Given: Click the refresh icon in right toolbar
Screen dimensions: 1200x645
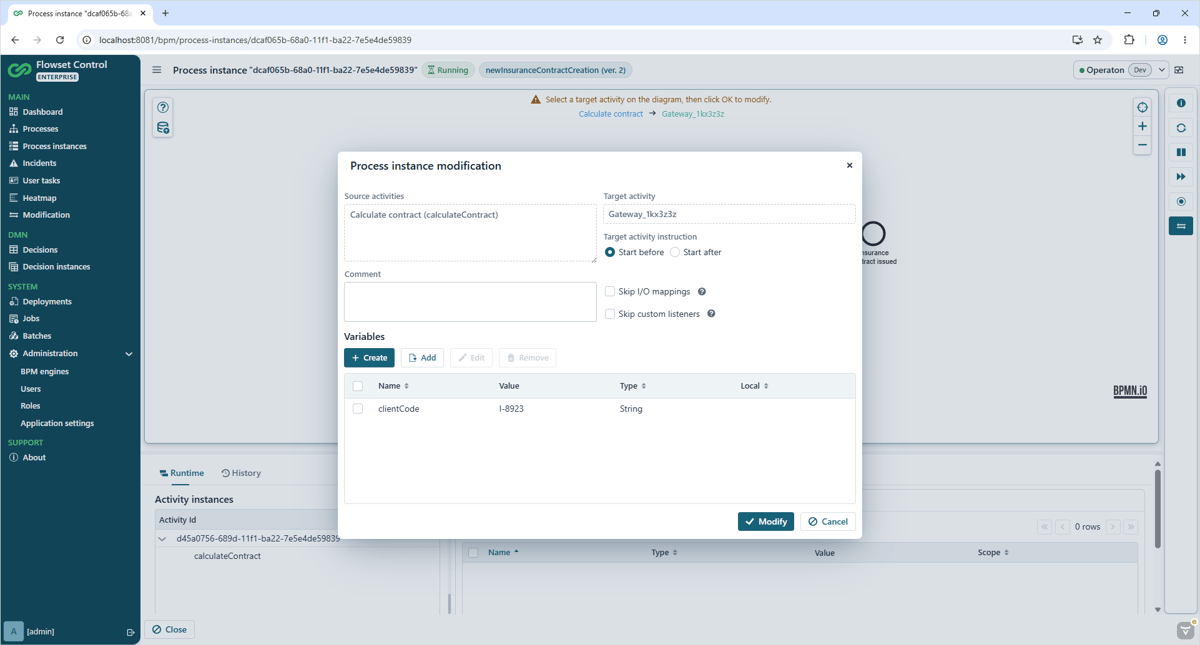Looking at the screenshot, I should tap(1181, 128).
